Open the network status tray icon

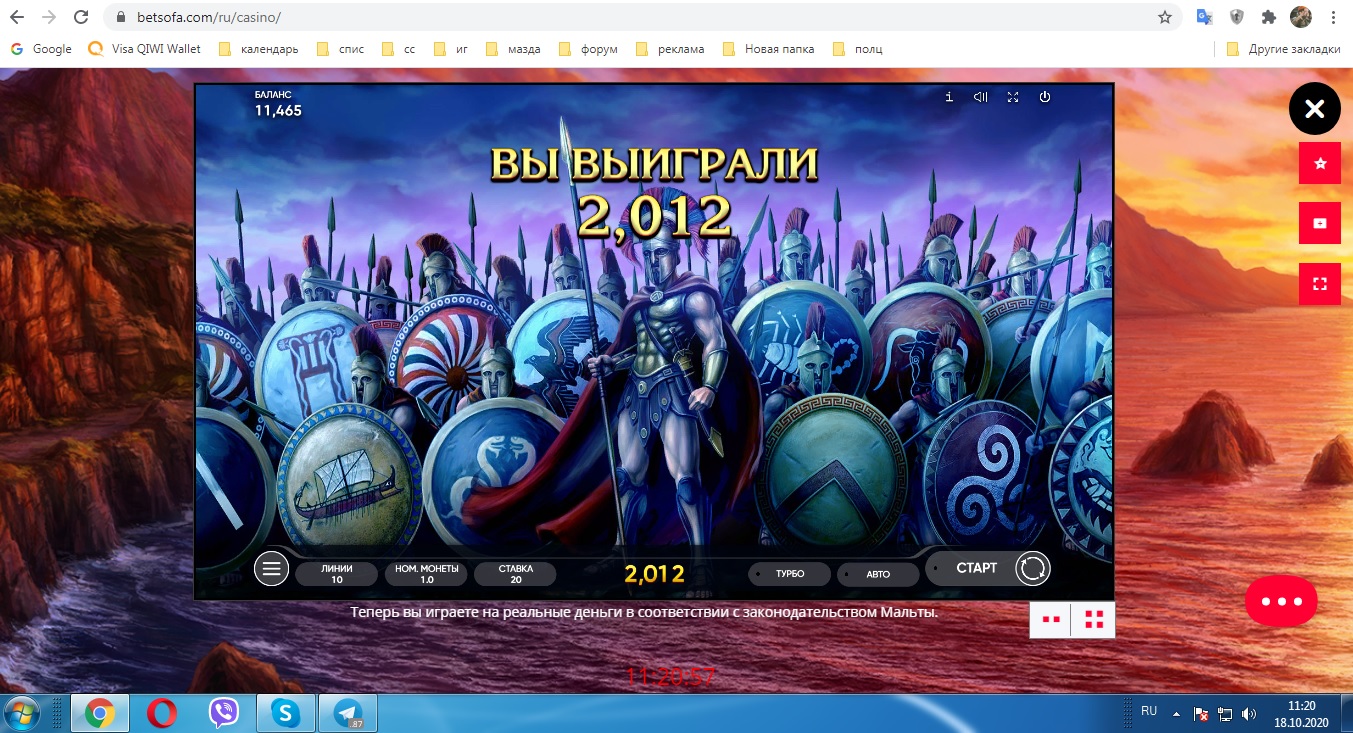[x=1225, y=714]
